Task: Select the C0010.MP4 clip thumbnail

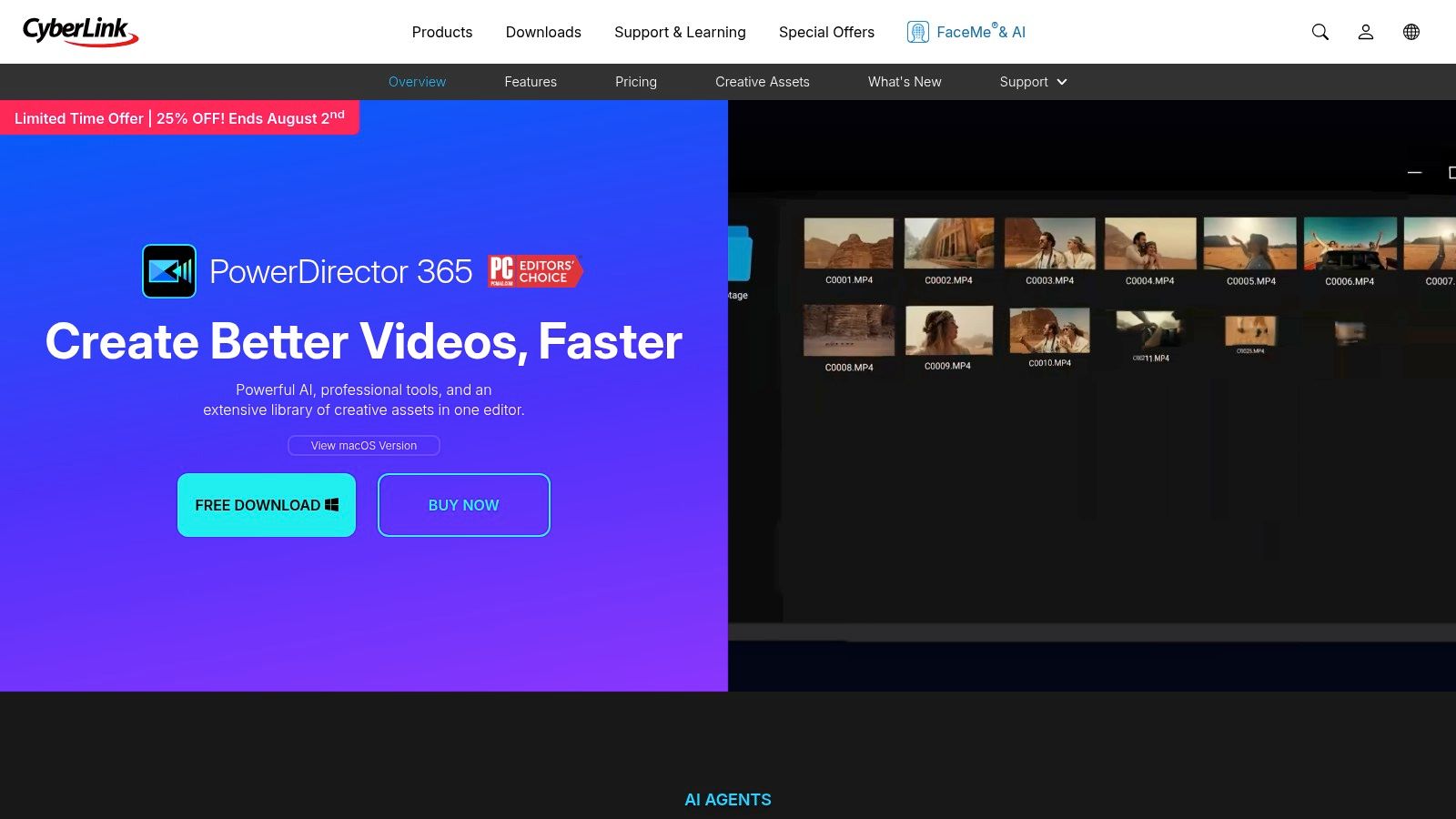Action: pos(1050,329)
